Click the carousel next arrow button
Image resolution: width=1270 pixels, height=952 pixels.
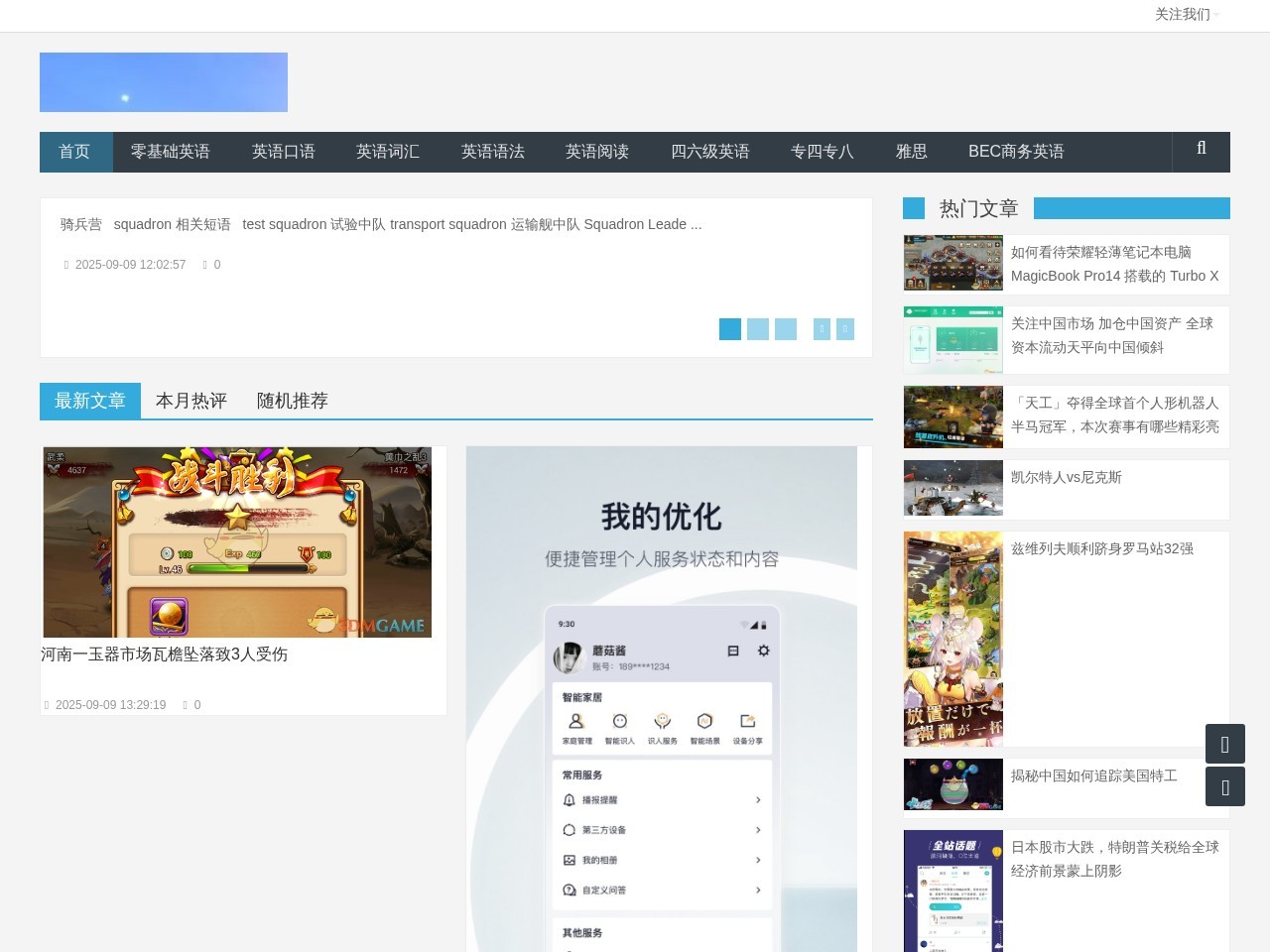845,329
